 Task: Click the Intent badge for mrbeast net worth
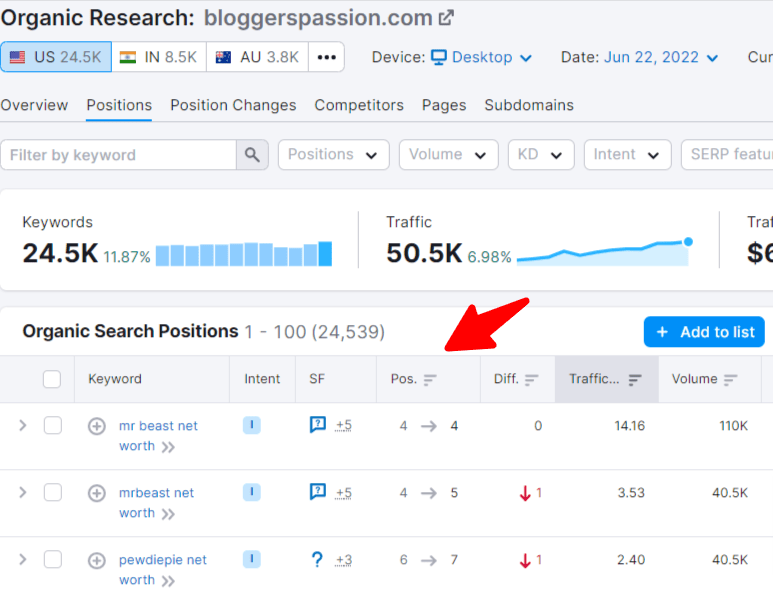251,492
